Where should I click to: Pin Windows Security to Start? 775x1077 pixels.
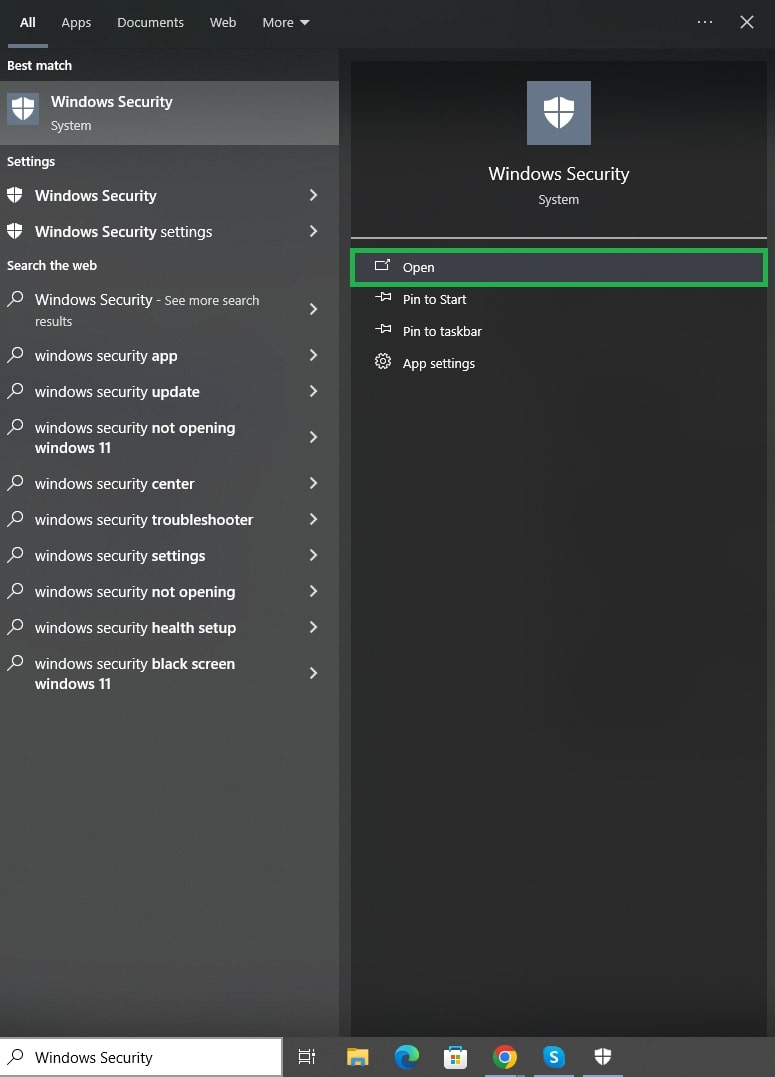tap(434, 299)
